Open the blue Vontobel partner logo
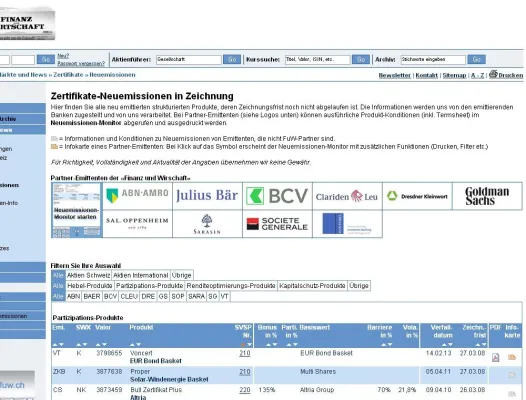526x400 pixels. pyautogui.click(x=347, y=224)
